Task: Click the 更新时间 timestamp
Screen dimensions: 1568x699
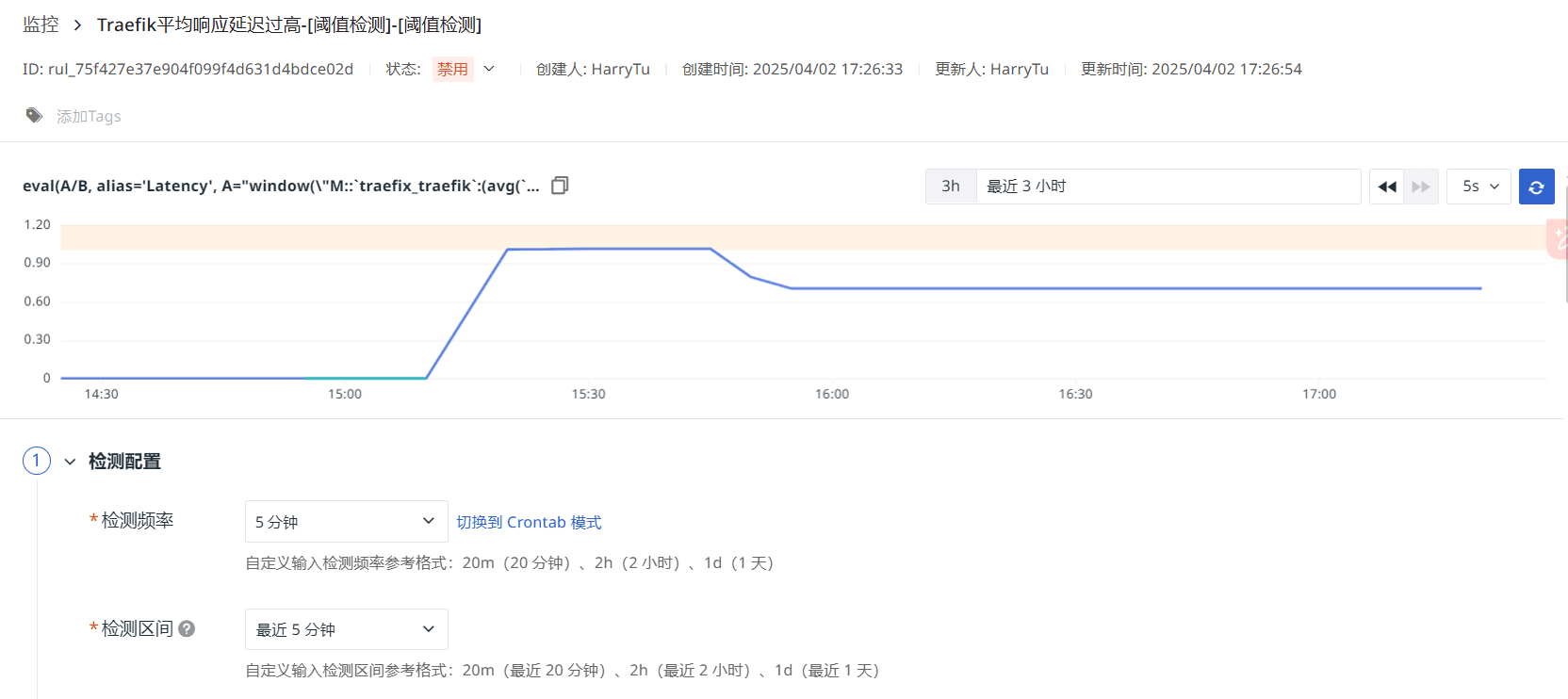Action: (x=1191, y=69)
